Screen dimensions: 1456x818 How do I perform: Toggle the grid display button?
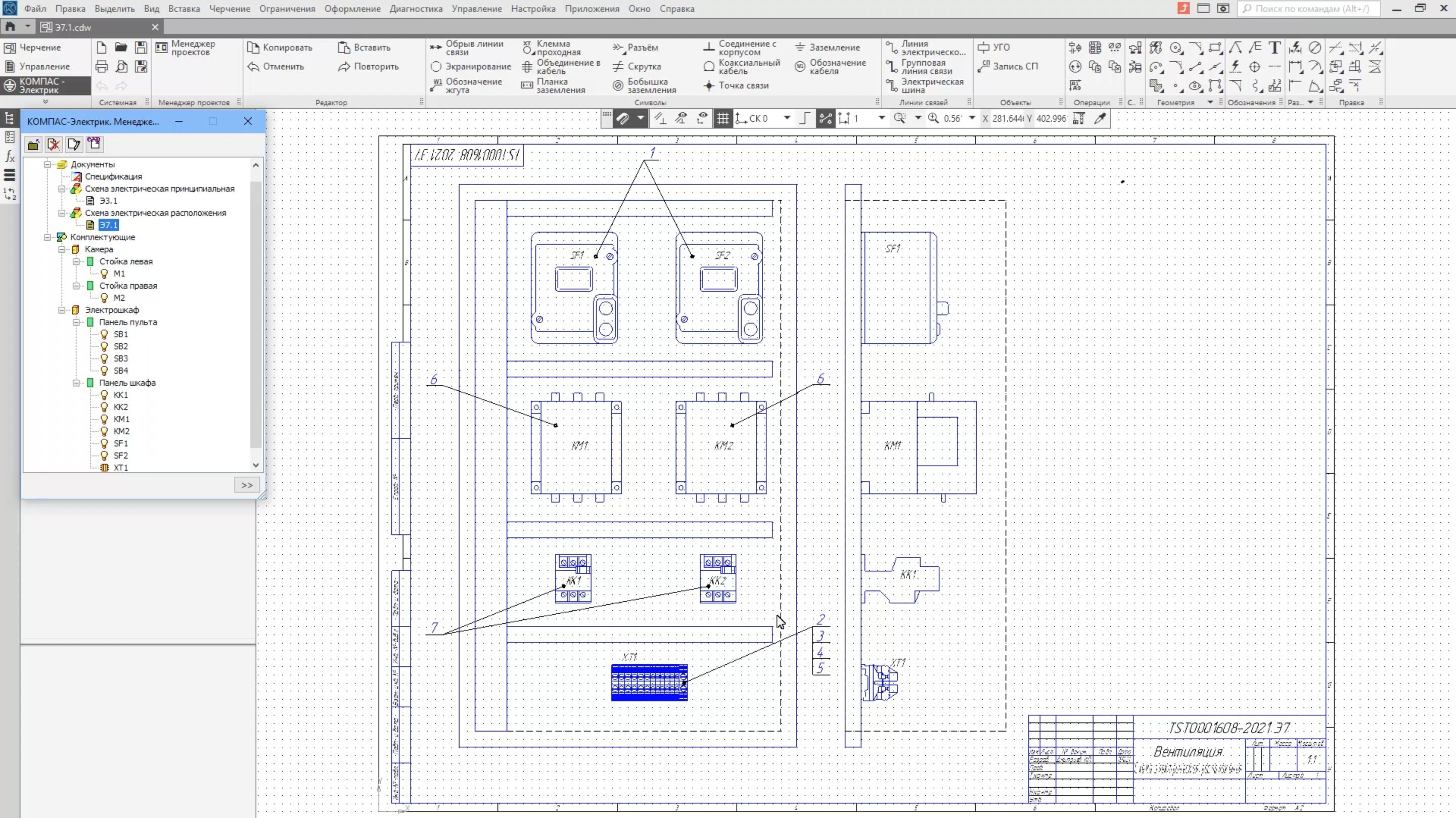click(722, 118)
